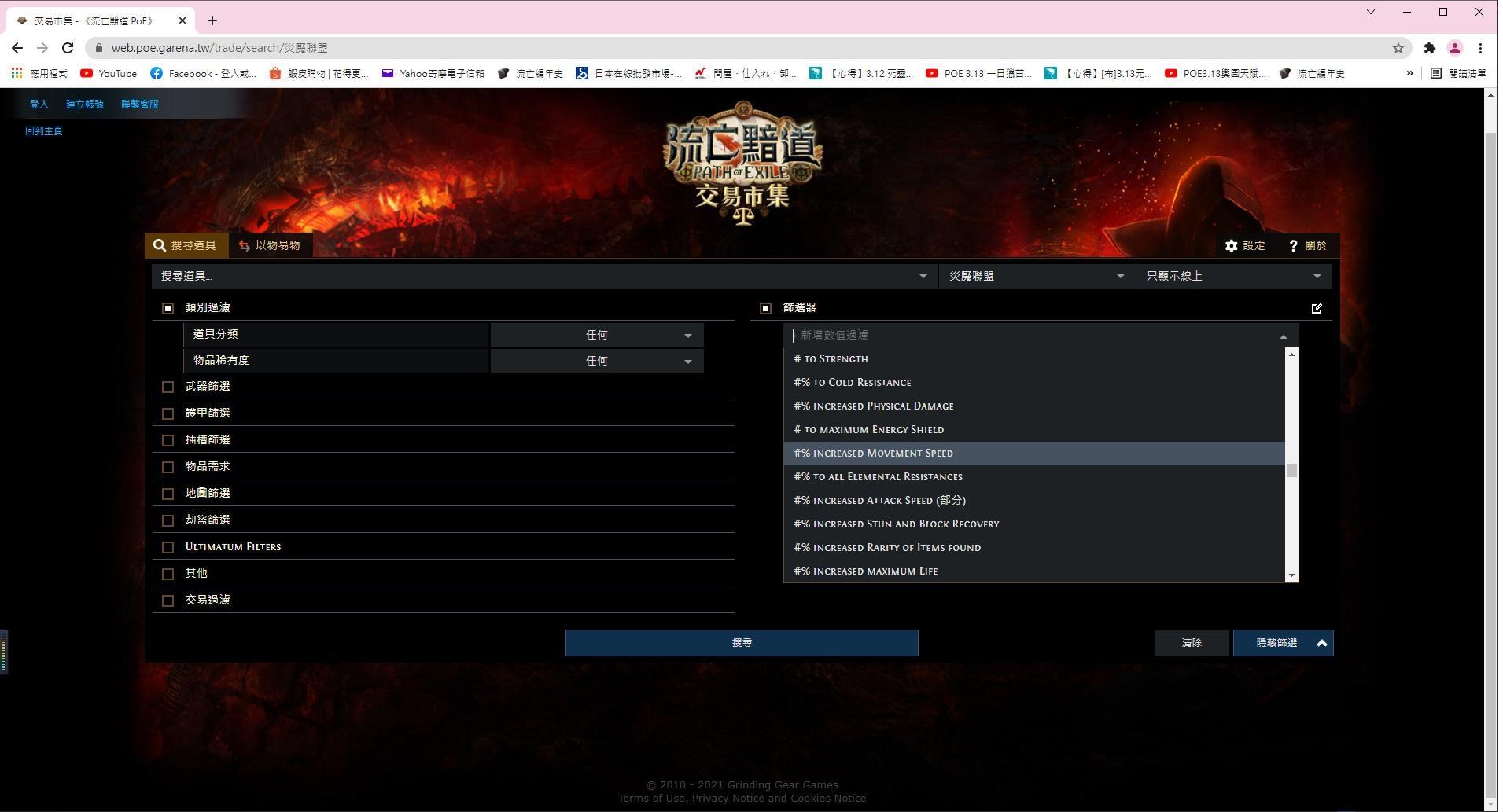
Task: Enable the 武器篩選 checkbox
Action: point(168,387)
